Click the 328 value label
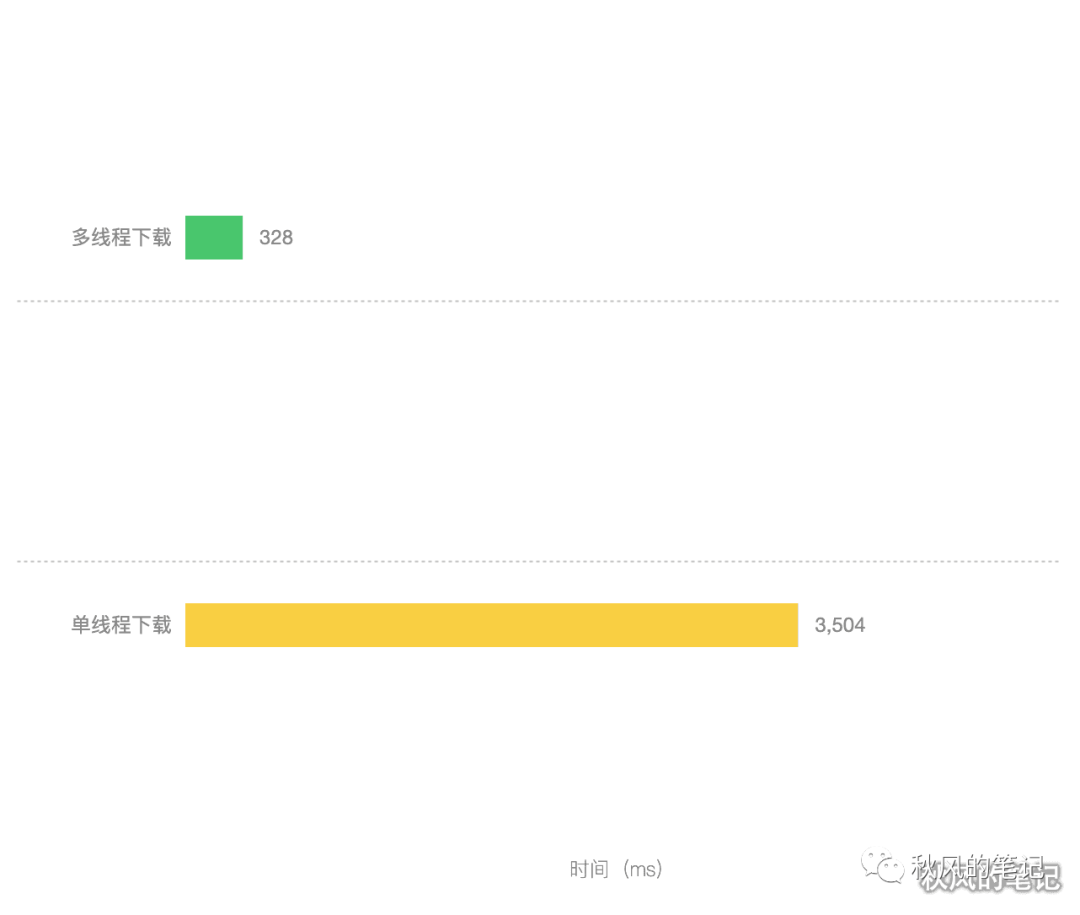The height and width of the screenshot is (915, 1080). (276, 238)
